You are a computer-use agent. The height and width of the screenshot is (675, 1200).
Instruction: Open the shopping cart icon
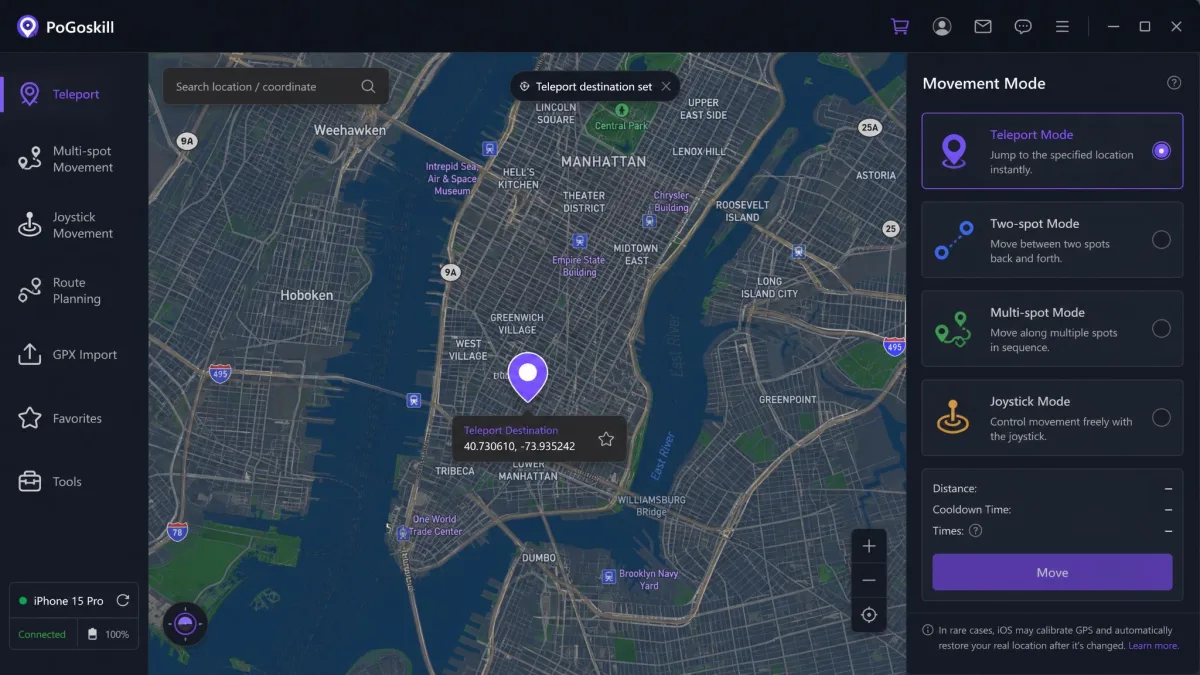pos(900,27)
